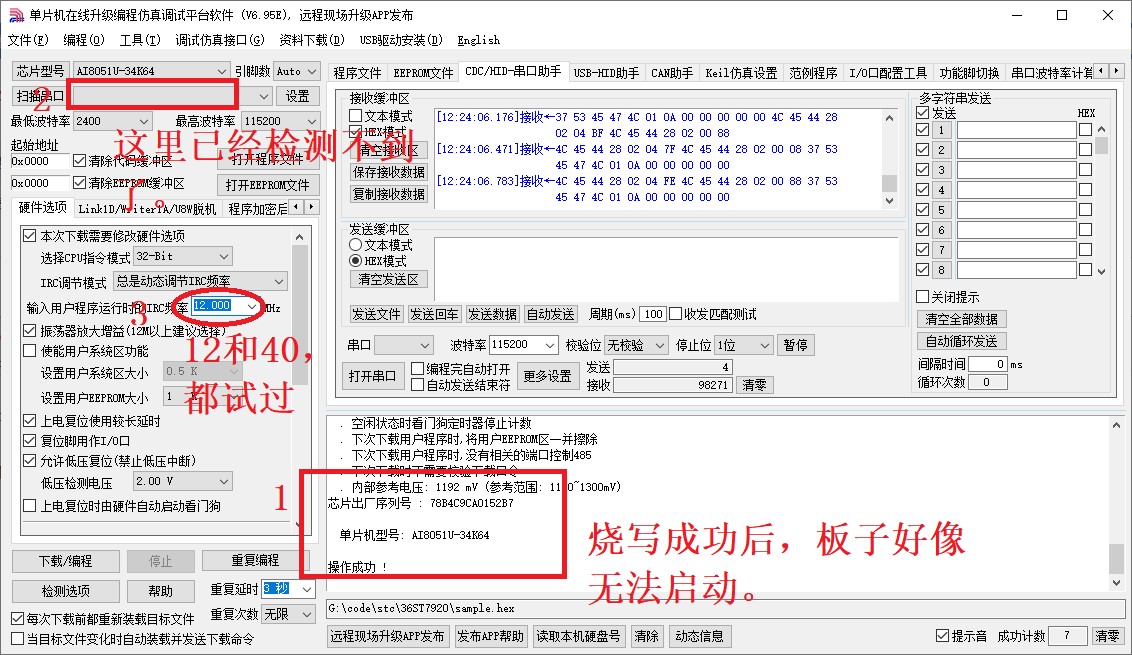Click the 动态信息 button
Image resolution: width=1132 pixels, height=655 pixels.
tap(698, 636)
